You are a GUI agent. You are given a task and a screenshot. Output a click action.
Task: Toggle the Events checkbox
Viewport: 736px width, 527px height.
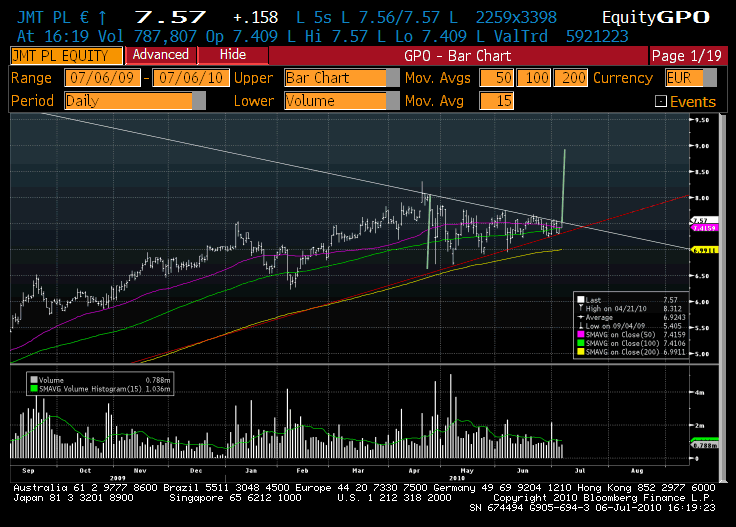(x=660, y=101)
